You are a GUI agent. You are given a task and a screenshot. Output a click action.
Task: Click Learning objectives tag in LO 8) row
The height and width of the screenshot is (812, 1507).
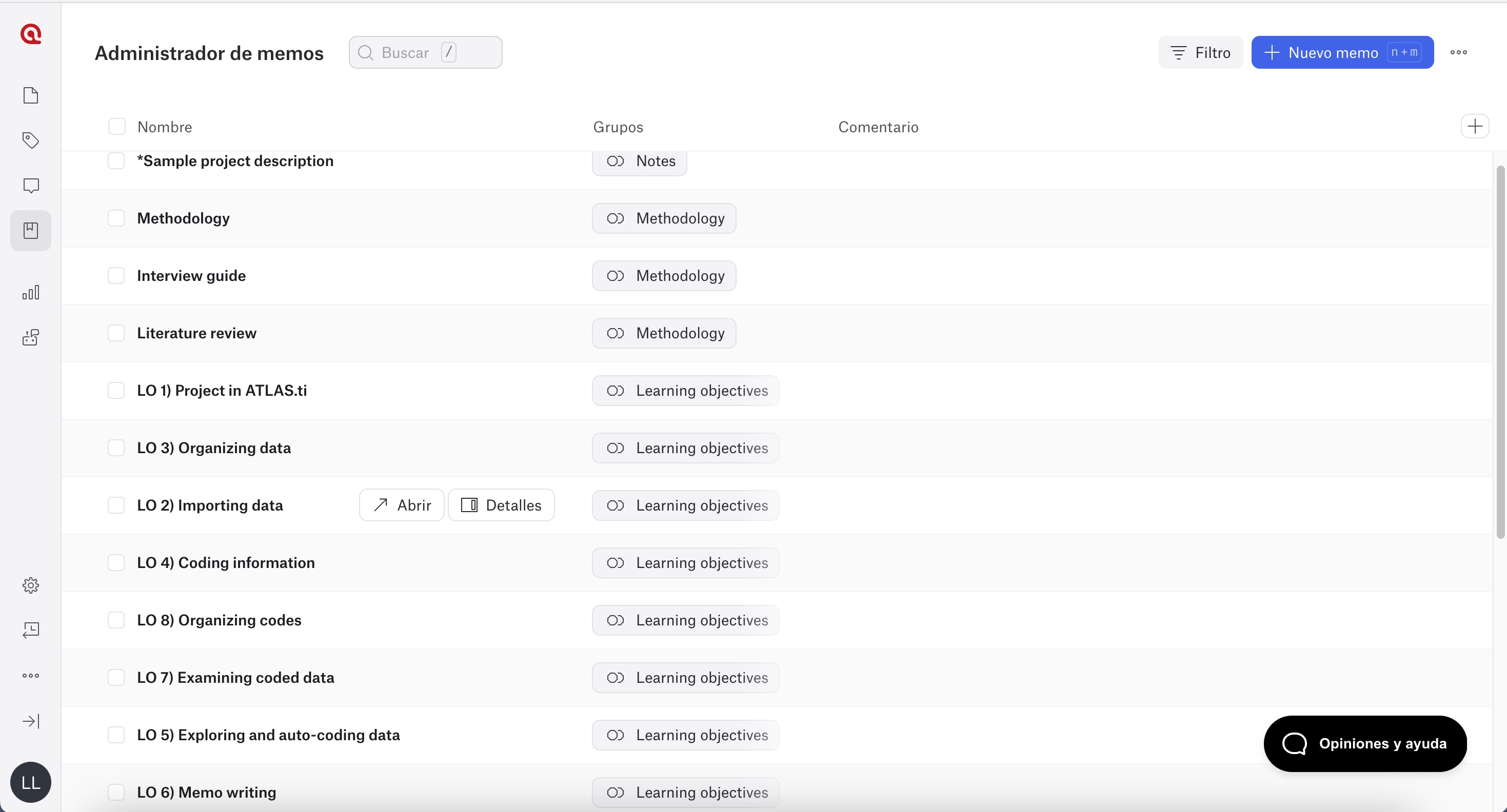(x=686, y=620)
